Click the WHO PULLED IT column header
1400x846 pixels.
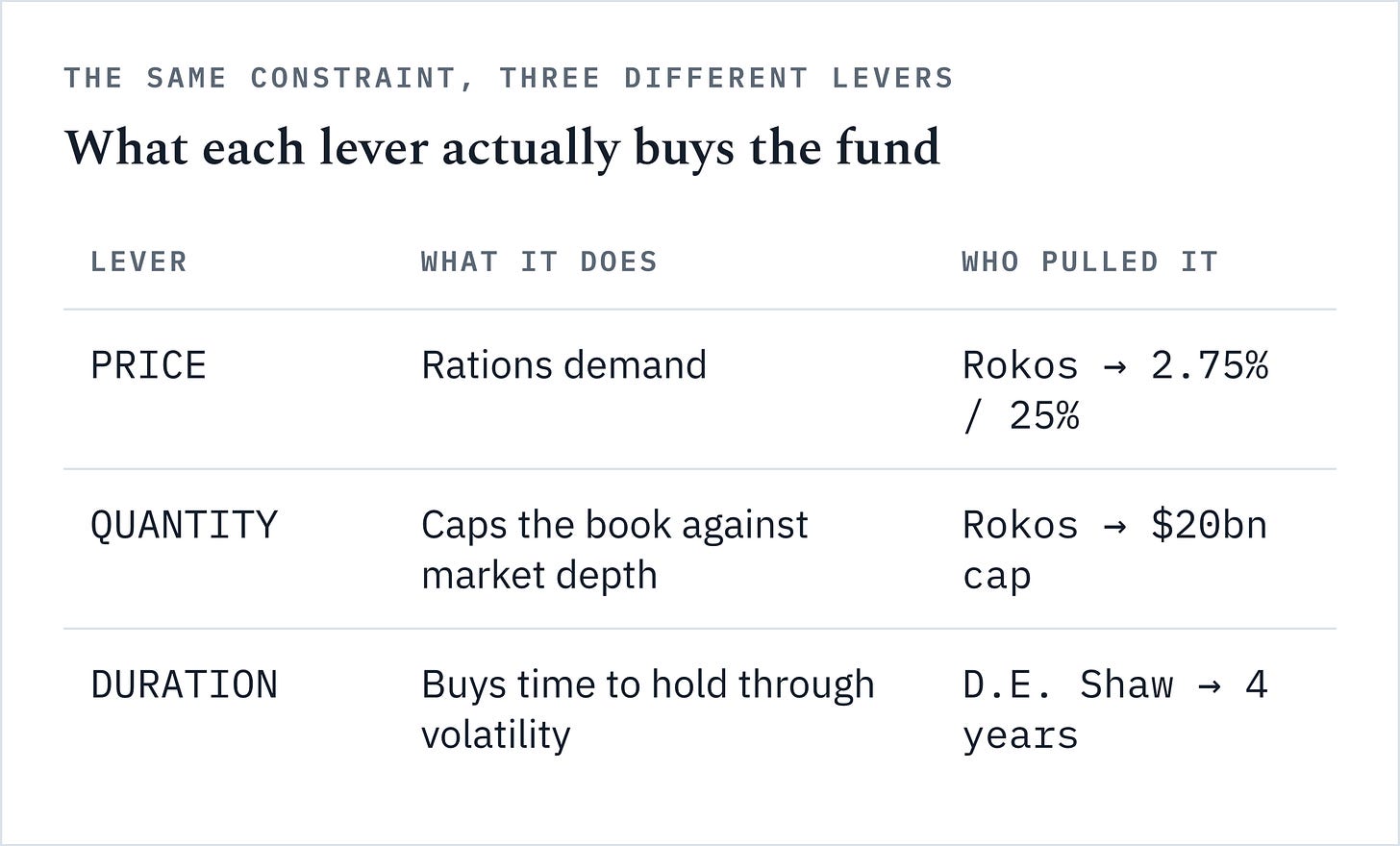click(1090, 261)
